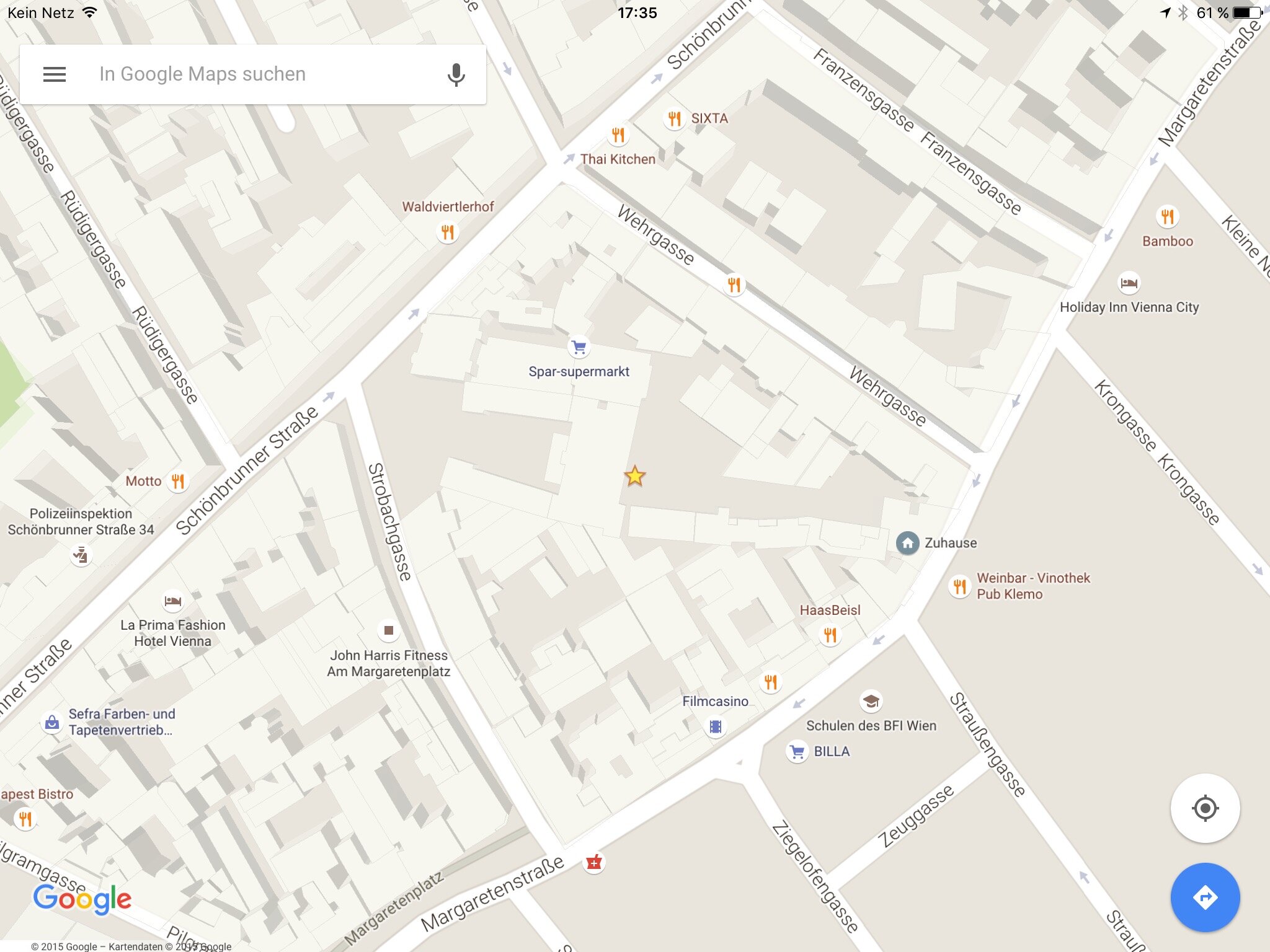1270x952 pixels.
Task: Open the hamburger menu in search bar
Action: (x=55, y=74)
